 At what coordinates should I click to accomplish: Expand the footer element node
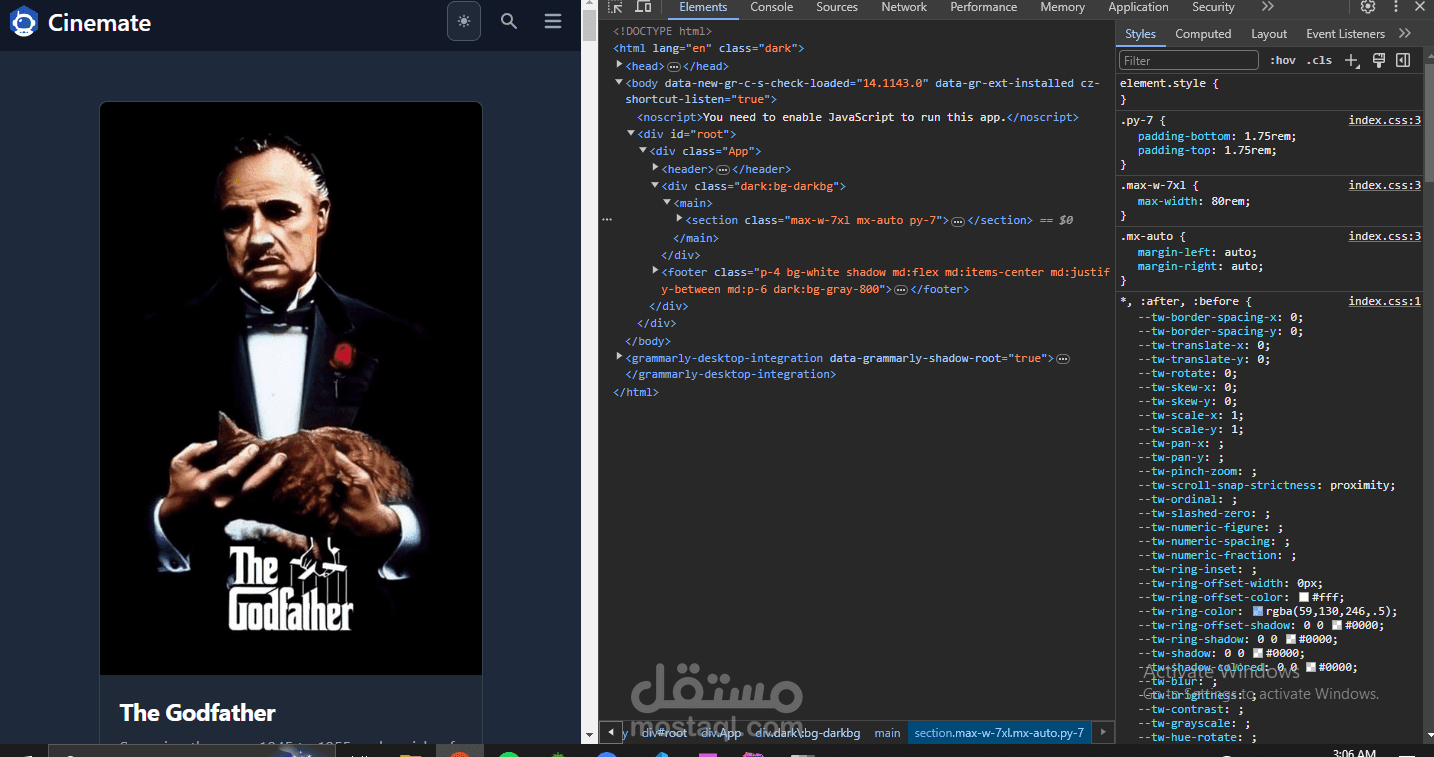(x=656, y=271)
